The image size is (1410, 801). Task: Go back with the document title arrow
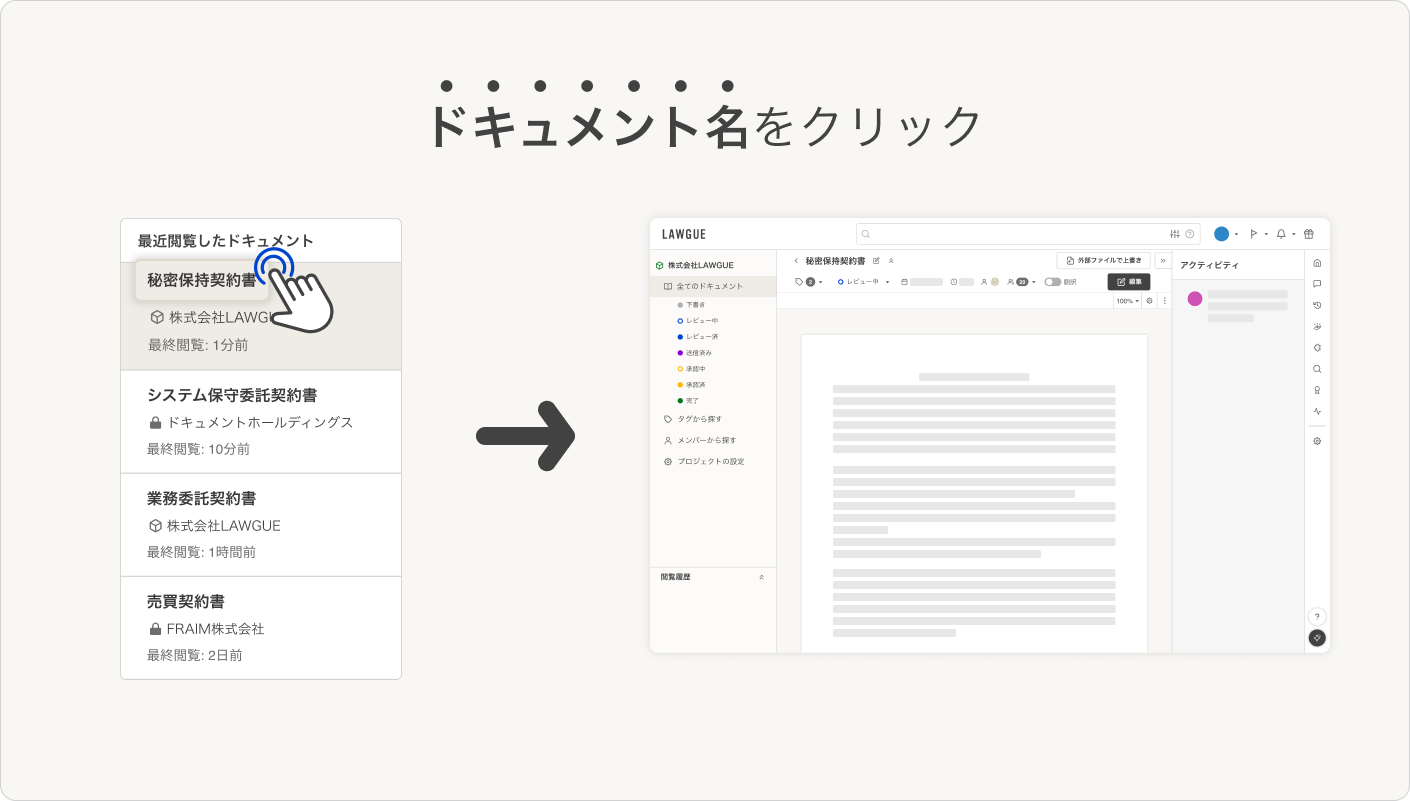point(796,261)
